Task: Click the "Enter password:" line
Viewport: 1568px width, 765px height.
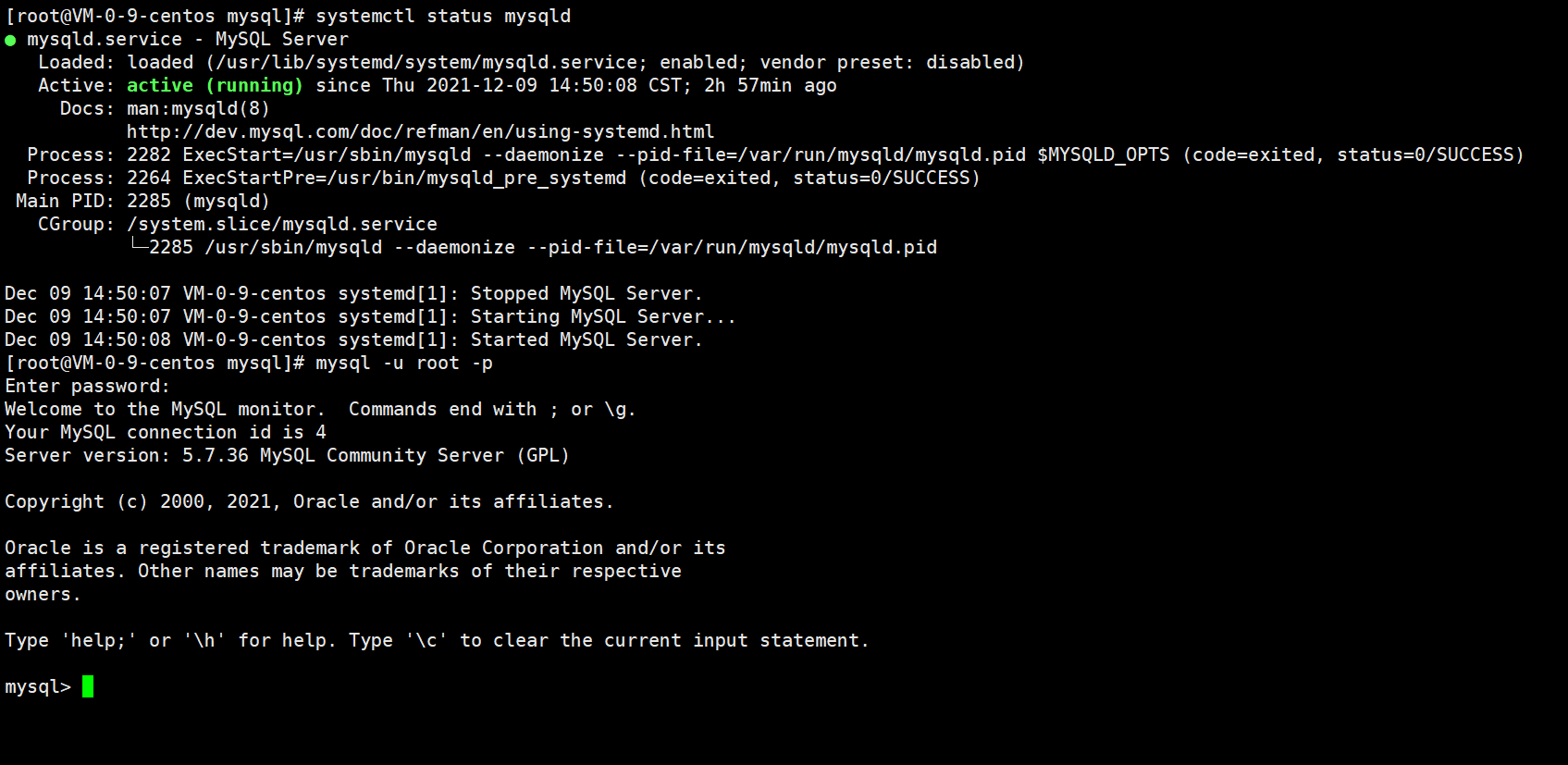Action: tap(87, 386)
